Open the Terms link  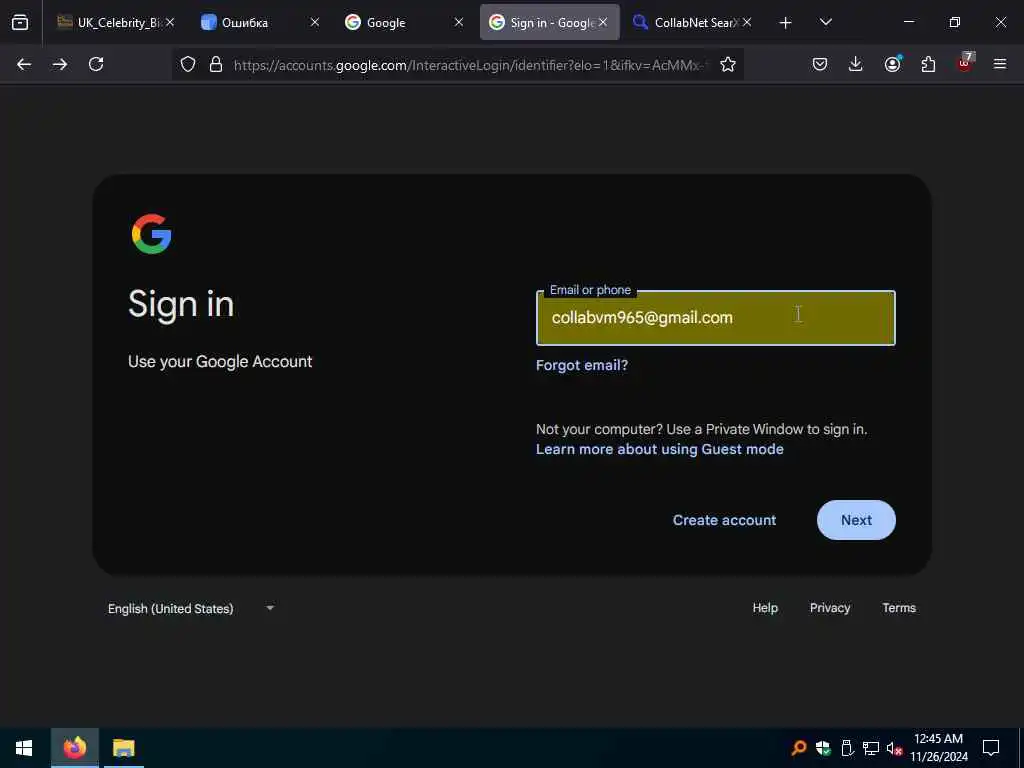tap(899, 607)
